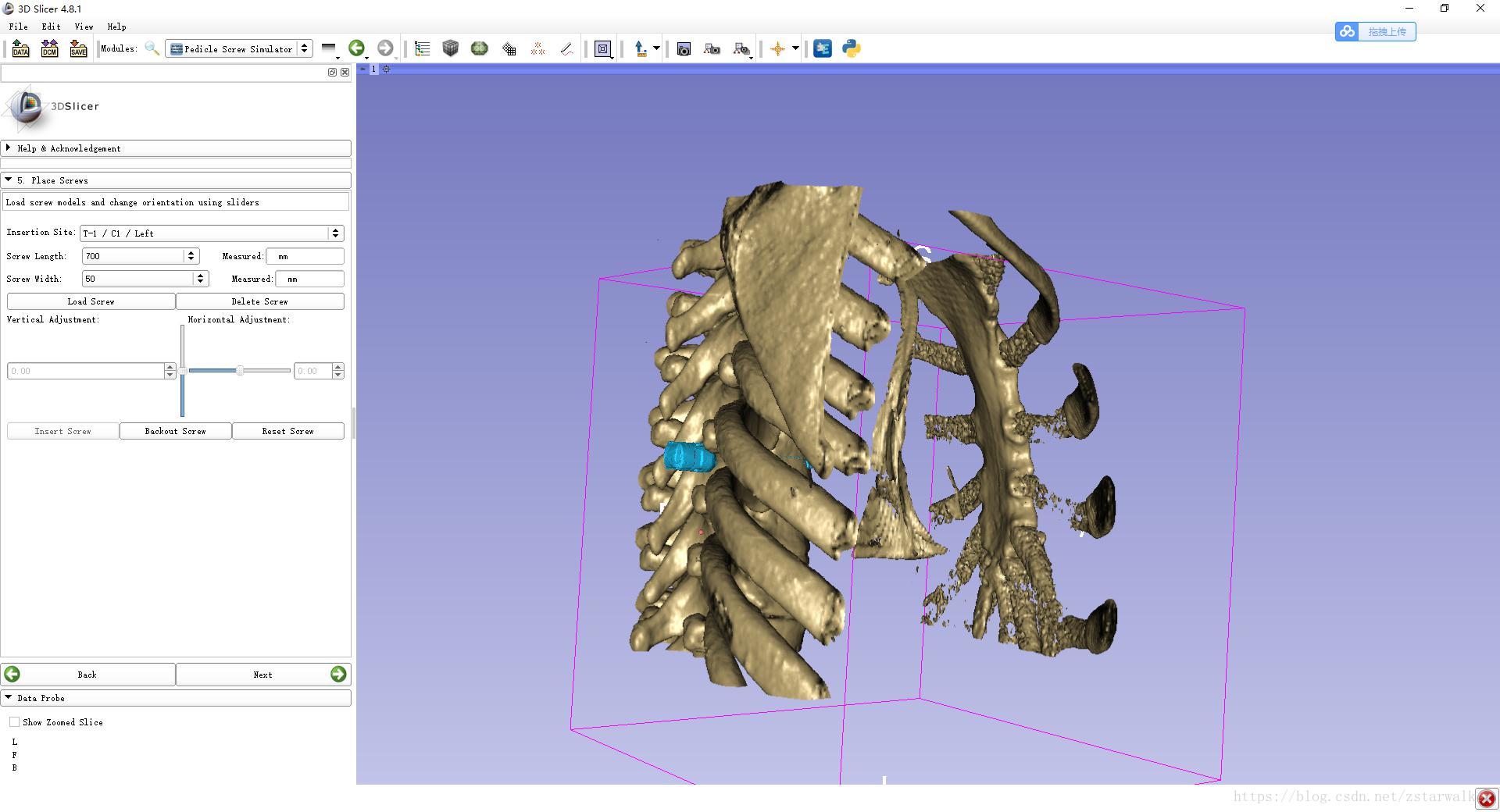Open the module history dropdown
The height and width of the screenshot is (812, 1500).
tap(330, 48)
